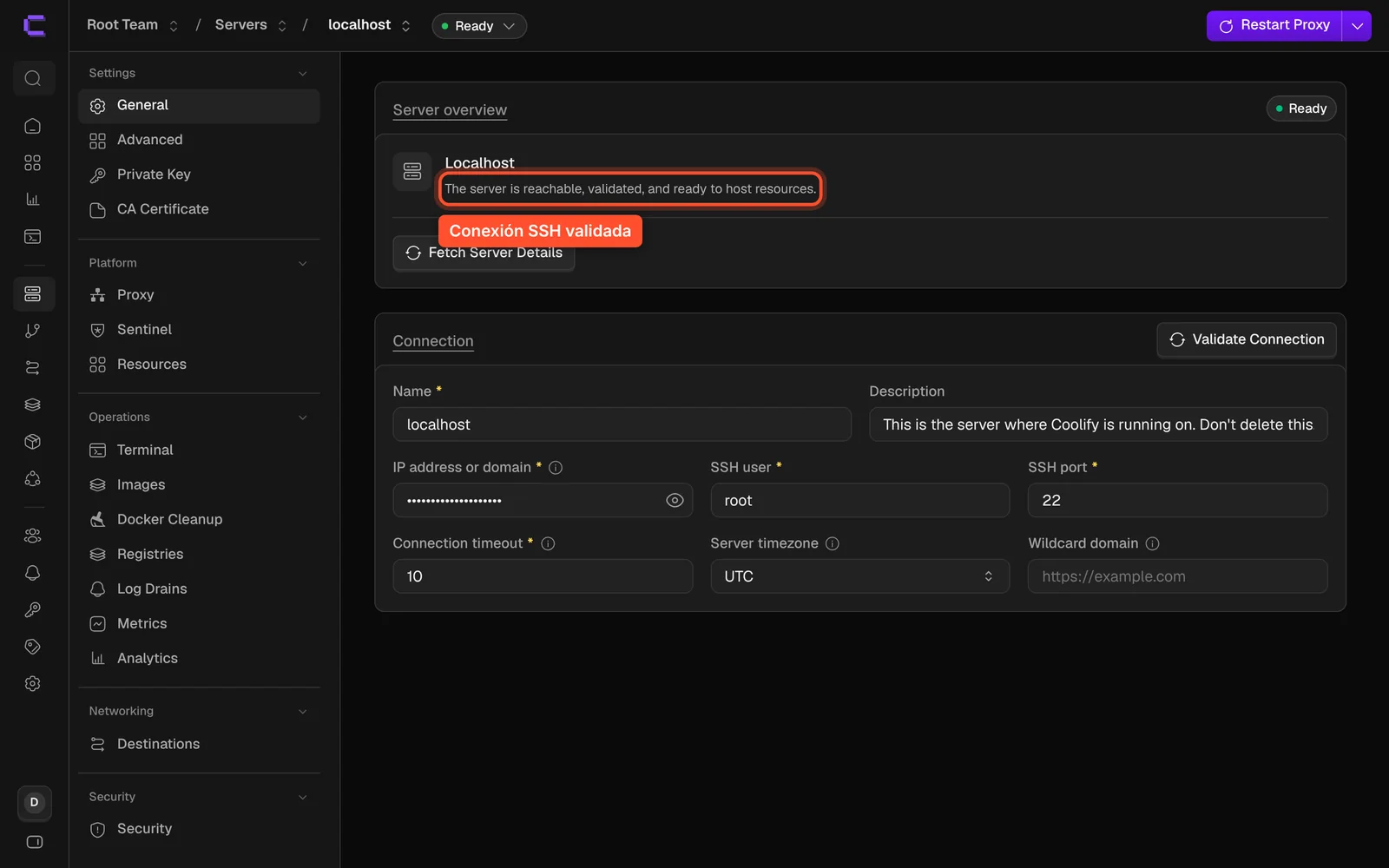
Task: Open the notifications bell icon
Action: pyautogui.click(x=33, y=573)
